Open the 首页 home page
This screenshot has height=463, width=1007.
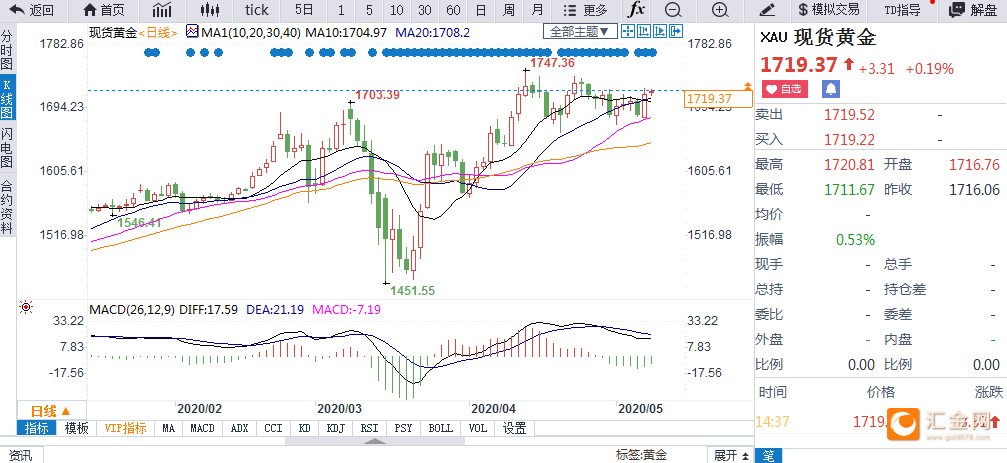[x=104, y=10]
